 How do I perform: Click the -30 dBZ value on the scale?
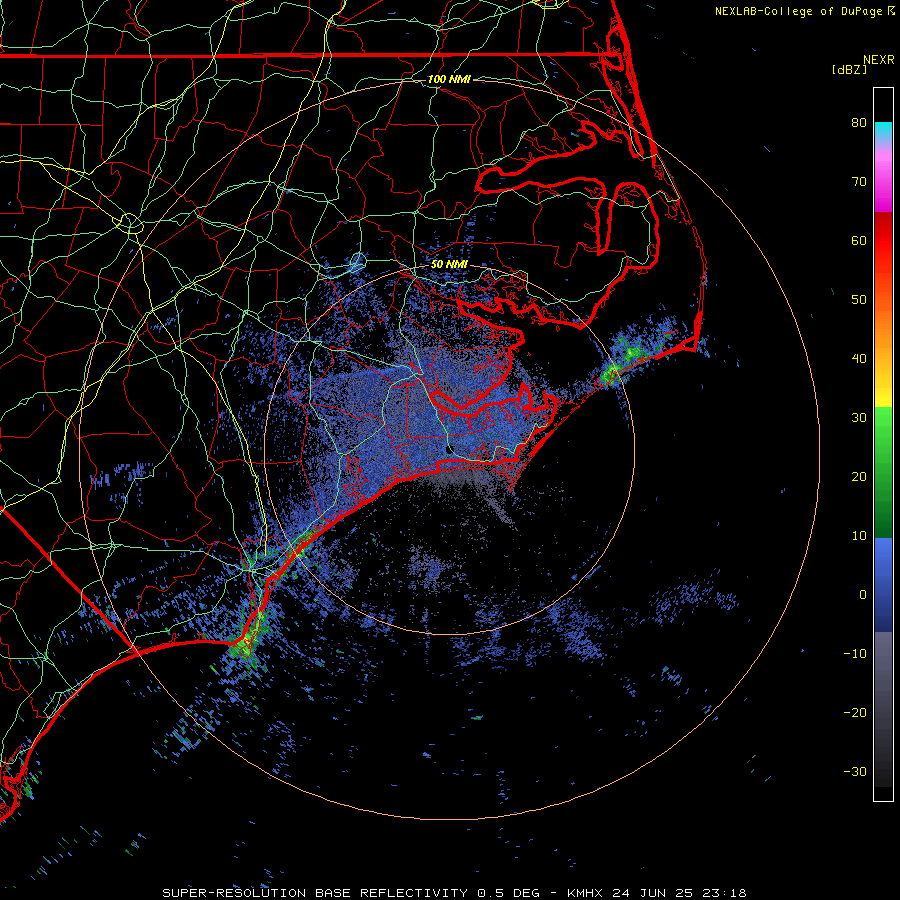pyautogui.click(x=855, y=772)
